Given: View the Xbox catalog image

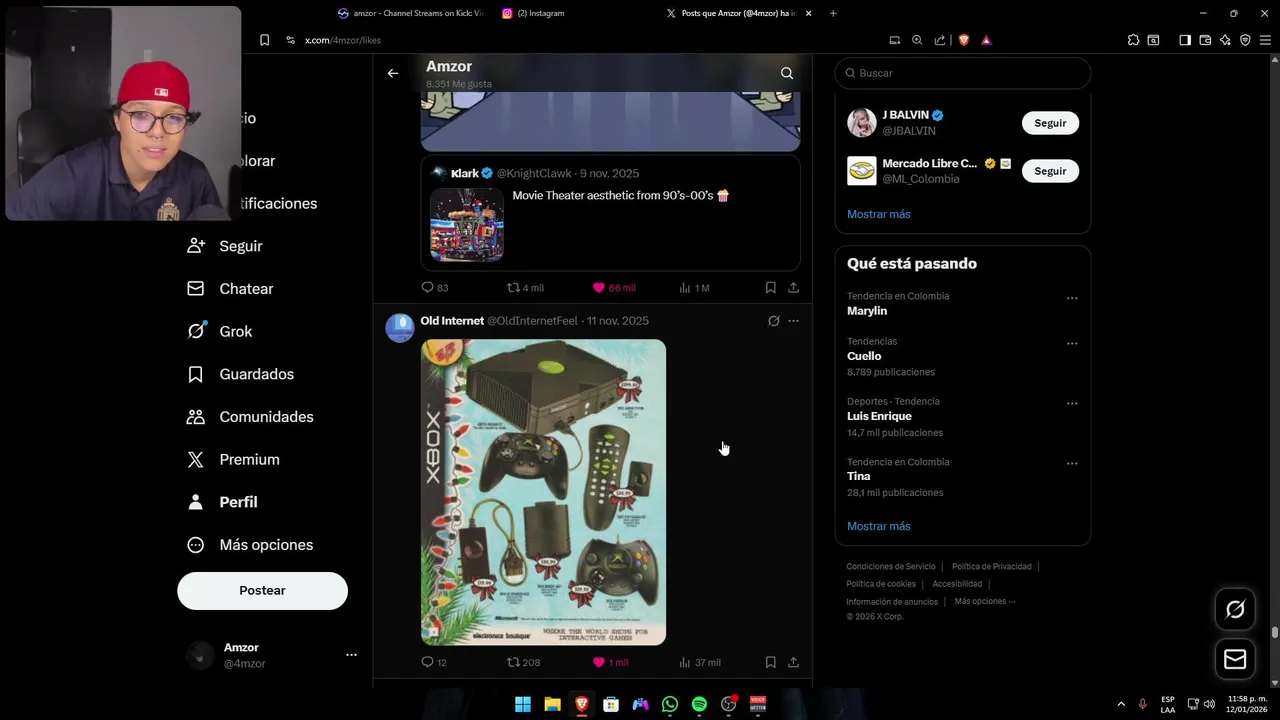Looking at the screenshot, I should [543, 492].
